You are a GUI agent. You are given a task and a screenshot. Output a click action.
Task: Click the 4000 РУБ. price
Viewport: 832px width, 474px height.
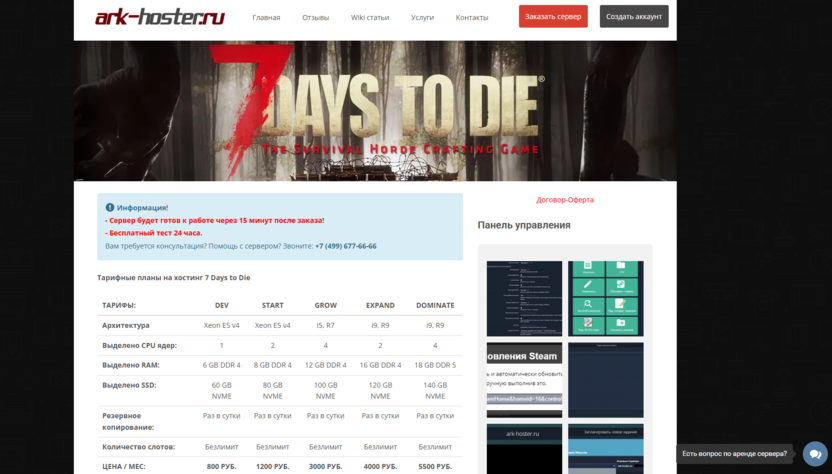pyautogui.click(x=380, y=467)
